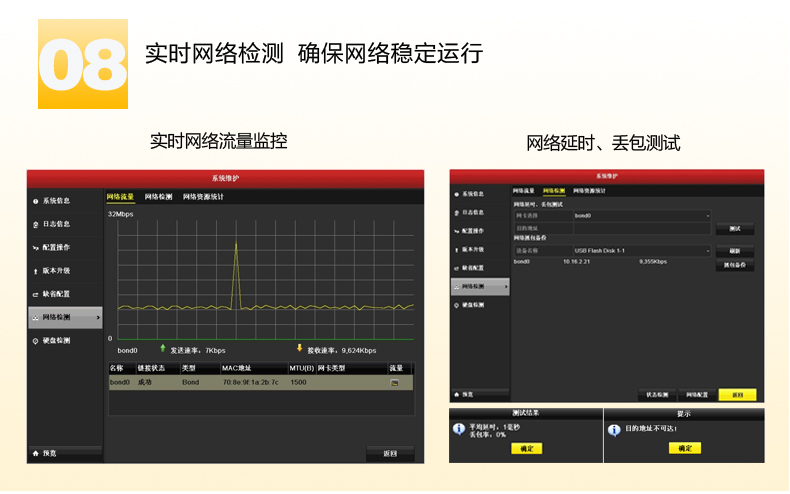Switch to 网络资源统计 tab in right detection window
The height and width of the screenshot is (494, 790).
click(x=589, y=191)
